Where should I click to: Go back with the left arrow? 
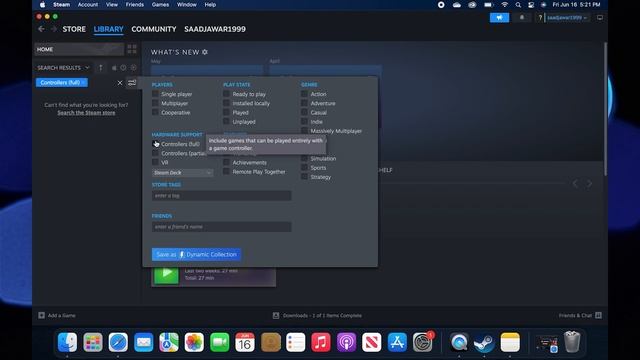tap(41, 29)
